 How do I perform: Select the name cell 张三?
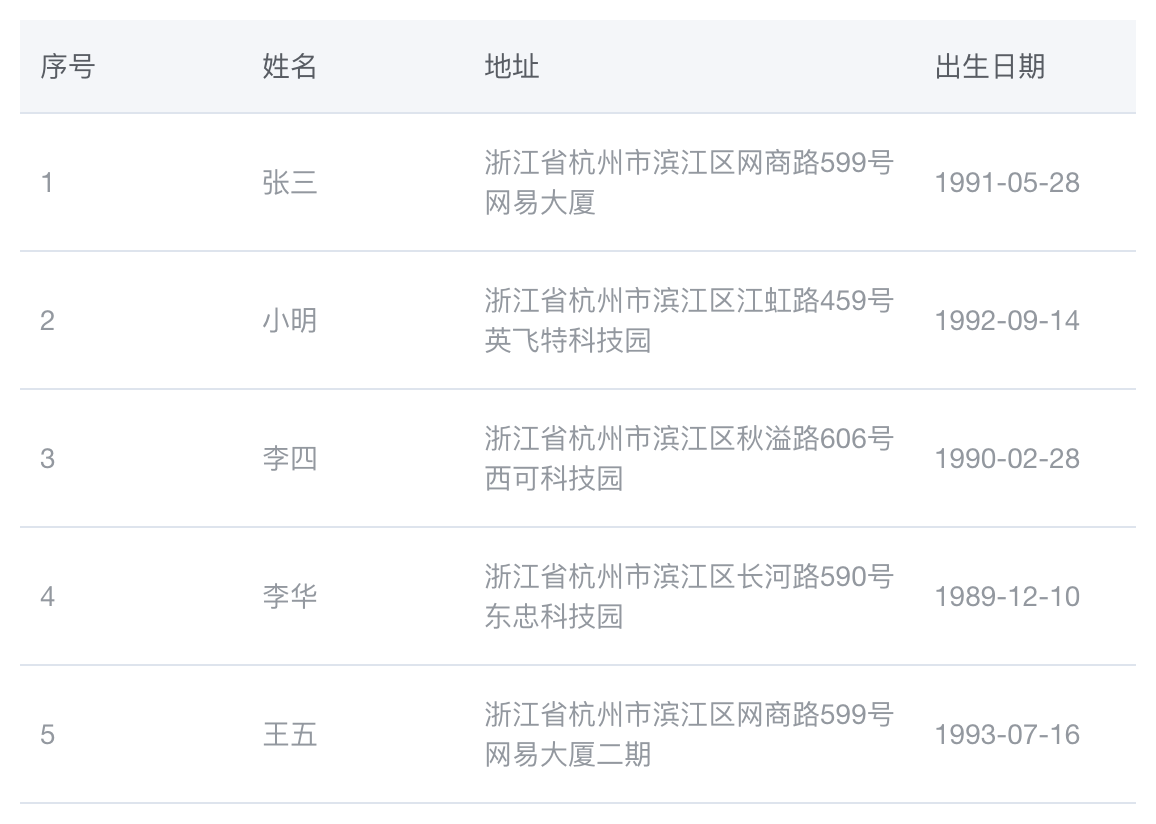coord(290,183)
